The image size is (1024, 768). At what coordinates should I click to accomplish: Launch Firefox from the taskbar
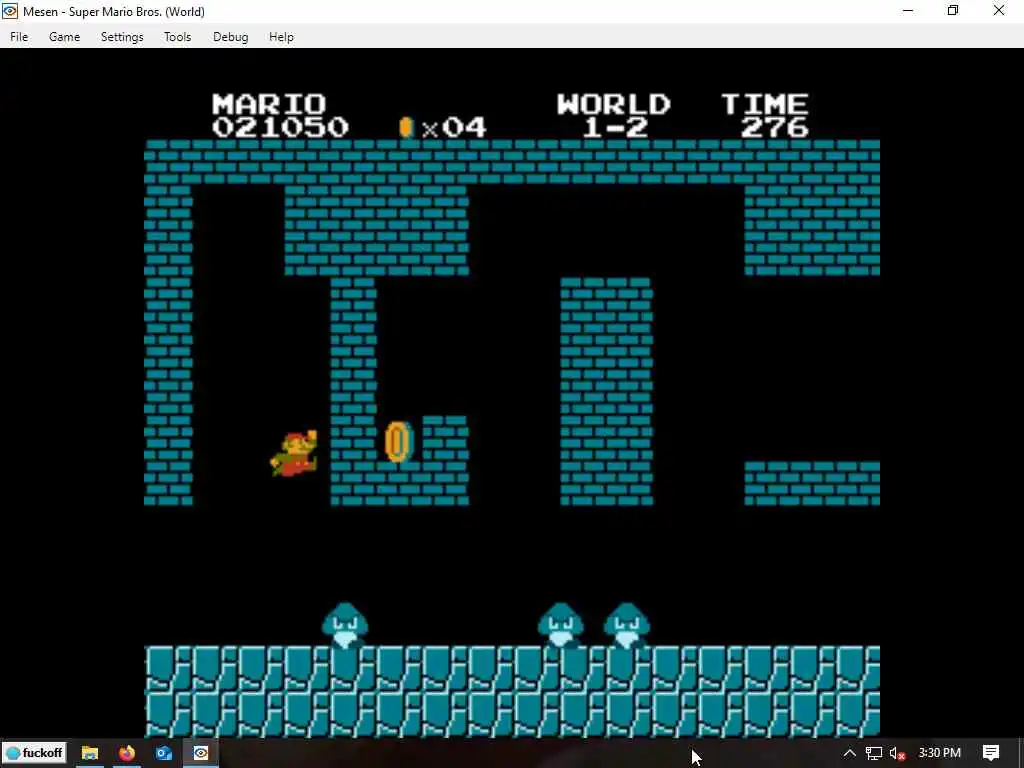point(127,753)
